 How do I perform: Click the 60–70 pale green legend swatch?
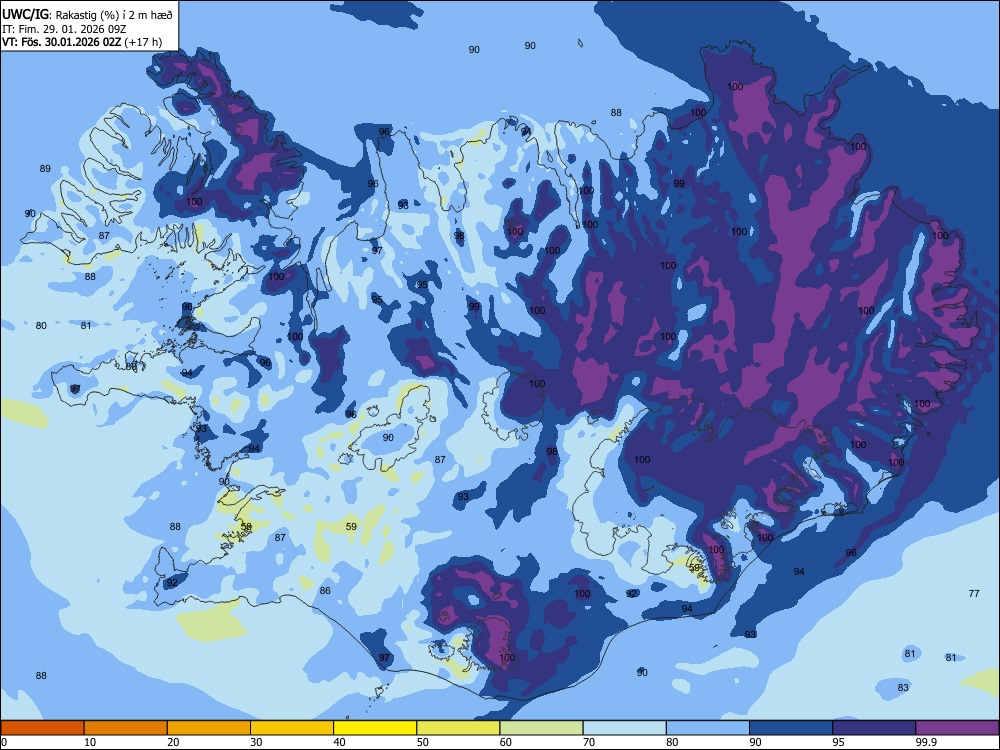tap(541, 728)
